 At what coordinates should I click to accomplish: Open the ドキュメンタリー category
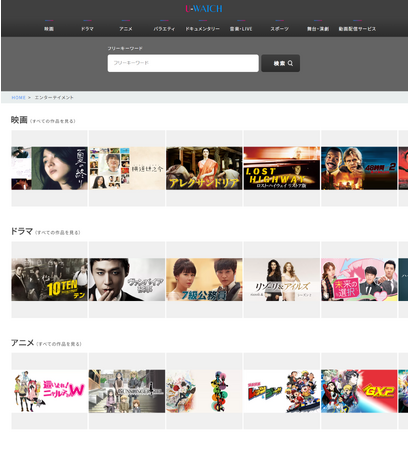tap(203, 29)
